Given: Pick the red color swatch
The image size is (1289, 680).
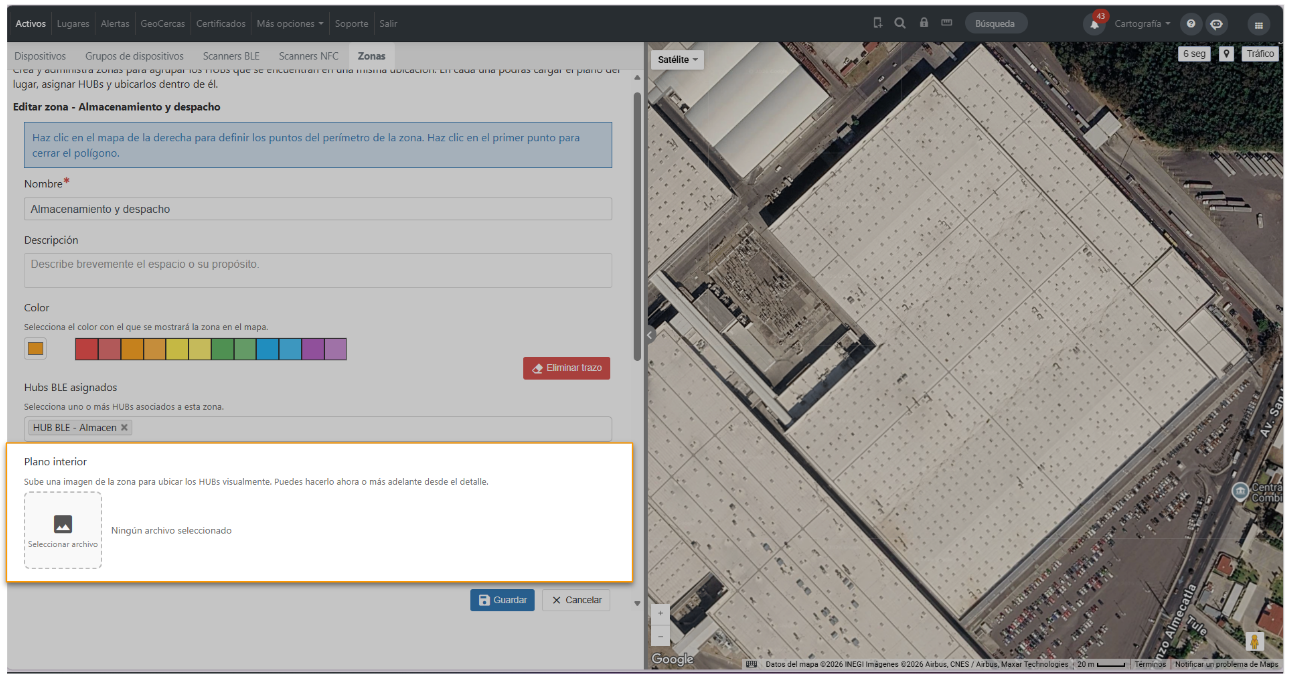Looking at the screenshot, I should click(86, 349).
